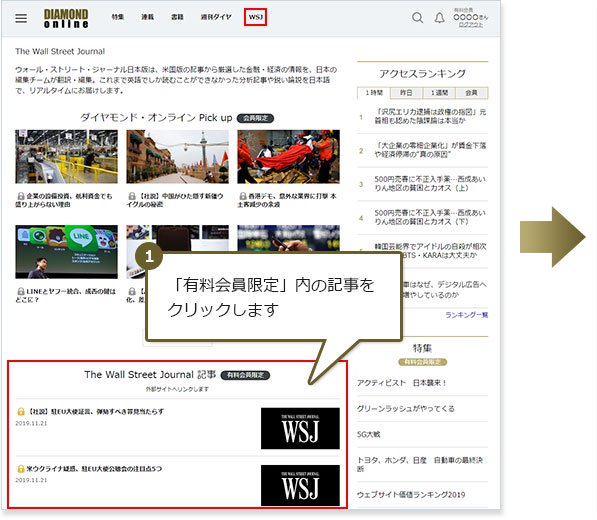Screen dimensions: 597x520
Task: Click the 会員限定 badge next to Pick up heading
Action: point(255,118)
